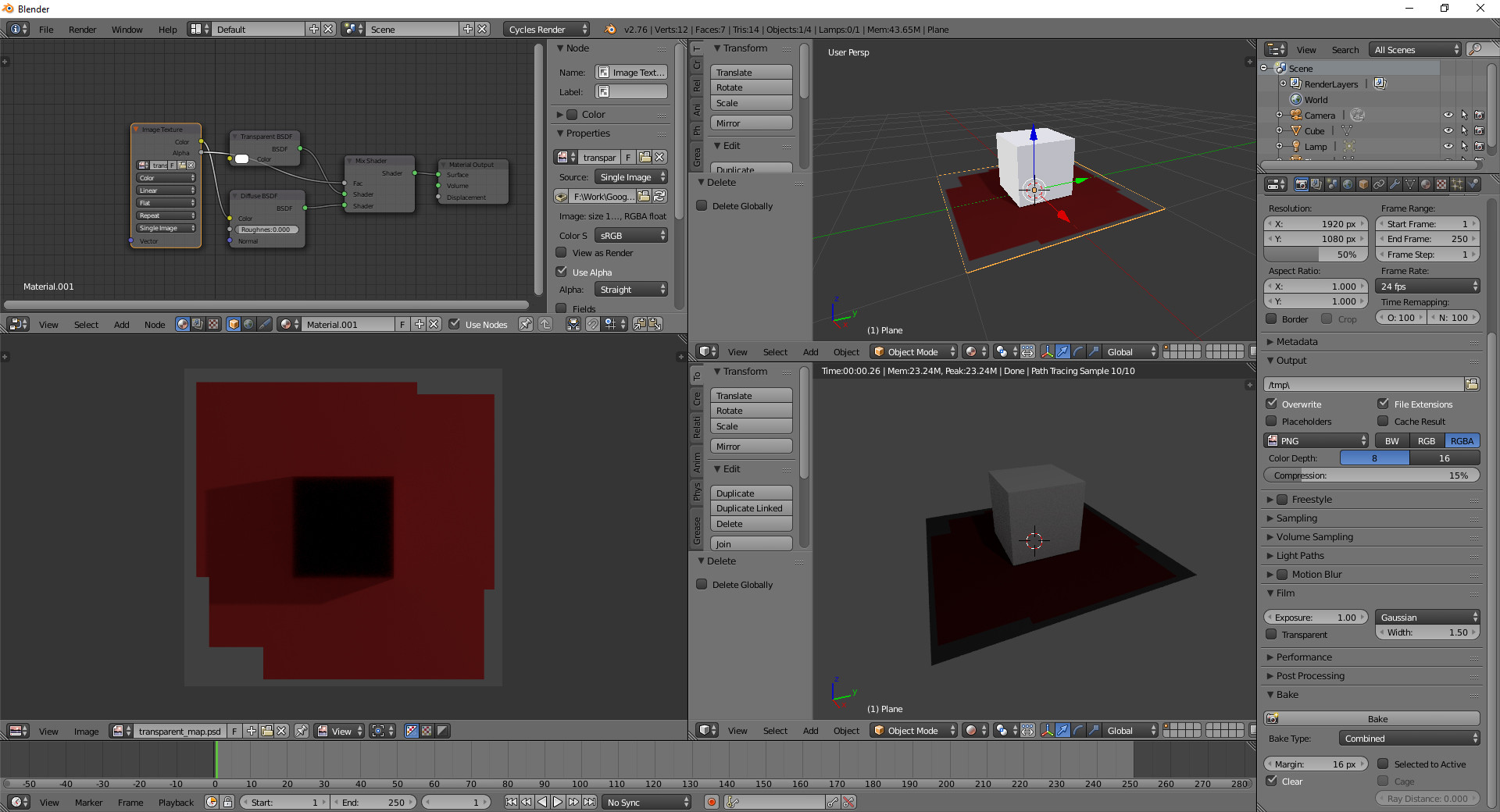Viewport: 1500px width, 812px height.
Task: Open the Object Constraints chain icon
Action: [x=1379, y=184]
